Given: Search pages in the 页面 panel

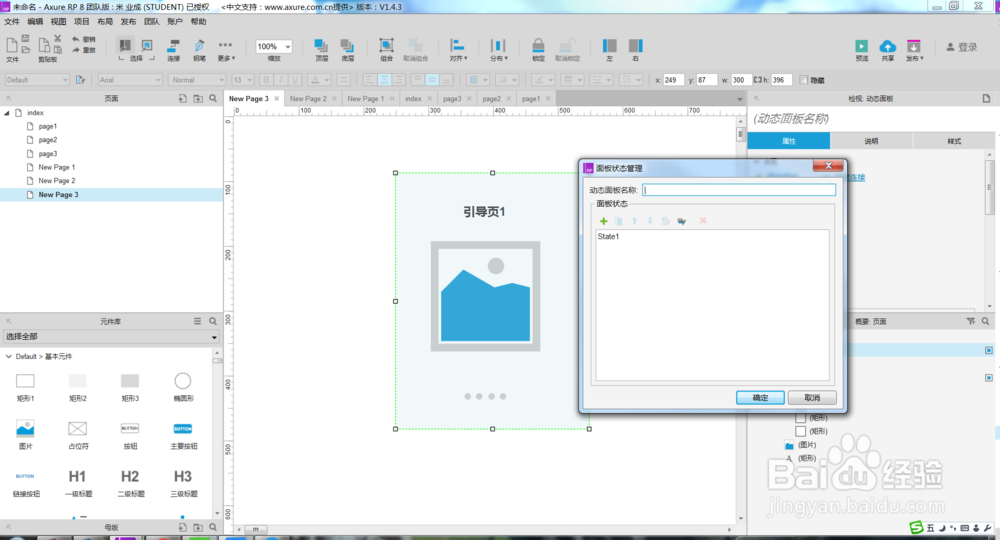Looking at the screenshot, I should [x=213, y=98].
